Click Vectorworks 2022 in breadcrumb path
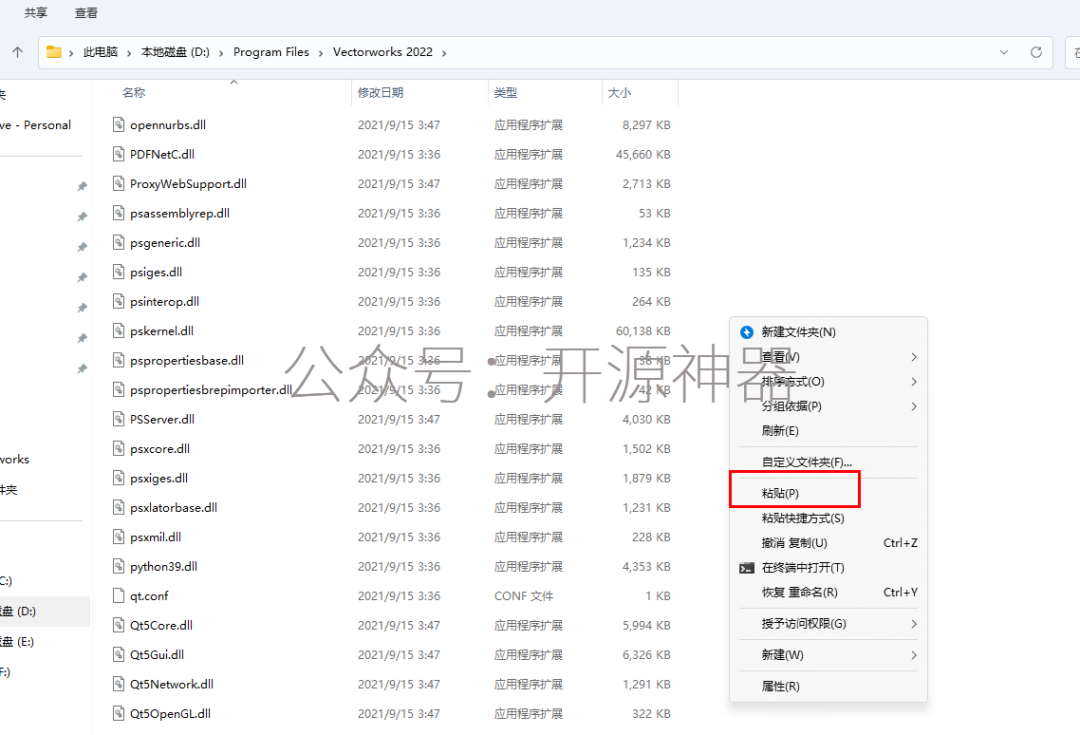Viewport: 1080px width, 735px height. point(382,52)
